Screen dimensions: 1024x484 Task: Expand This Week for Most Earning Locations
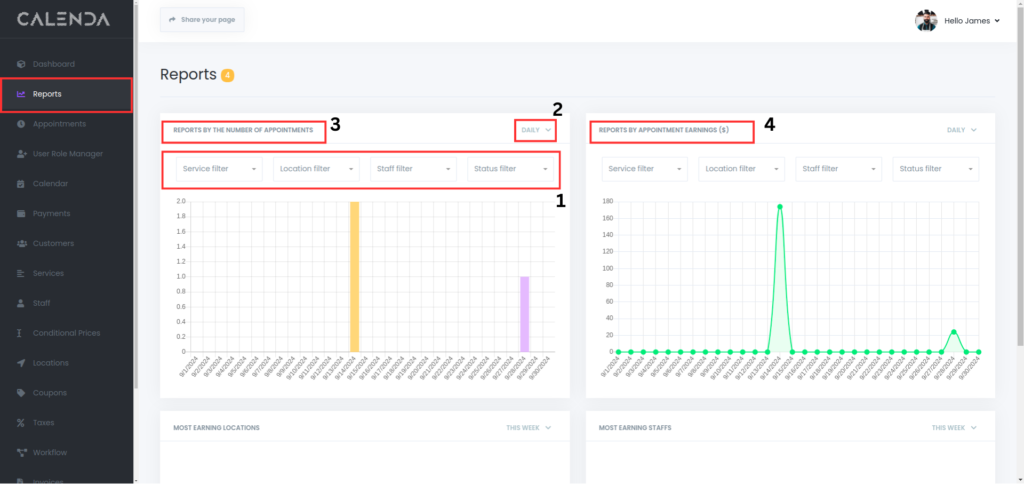(528, 428)
